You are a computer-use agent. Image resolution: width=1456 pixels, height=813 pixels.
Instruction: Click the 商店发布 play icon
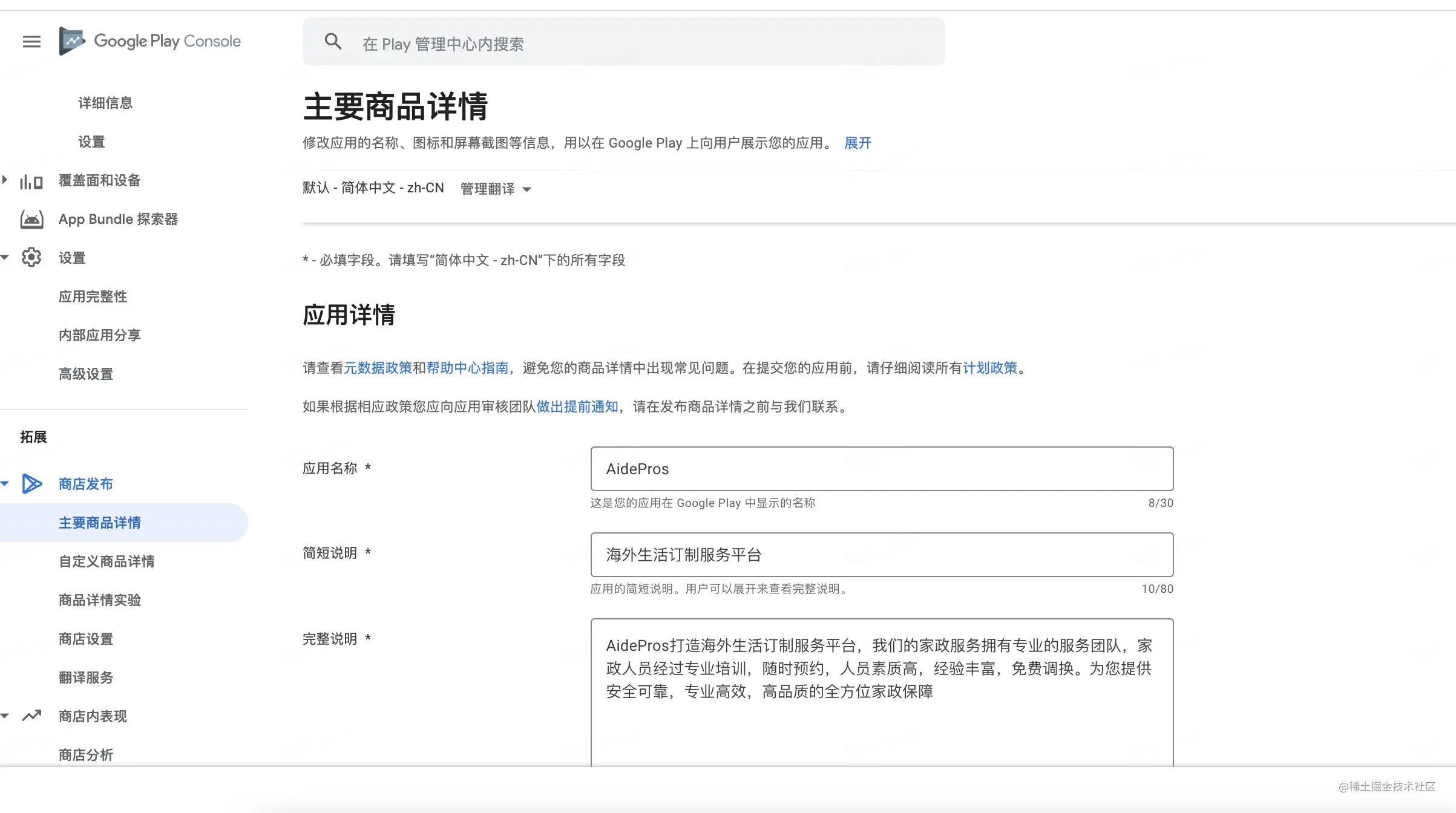coord(31,484)
